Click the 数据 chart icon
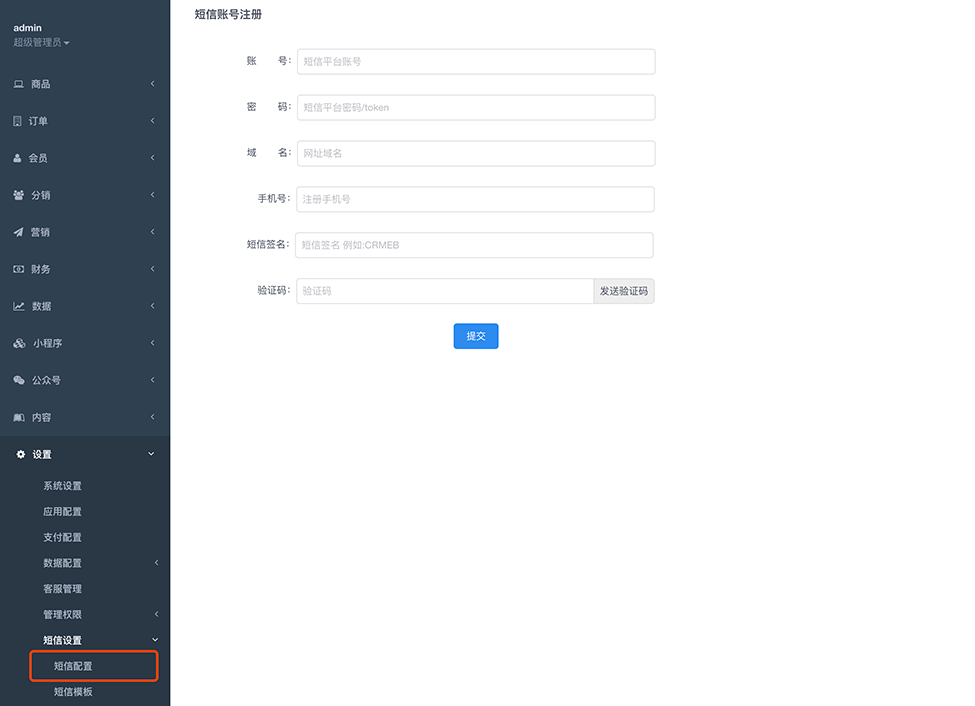The image size is (975, 706). pos(19,306)
